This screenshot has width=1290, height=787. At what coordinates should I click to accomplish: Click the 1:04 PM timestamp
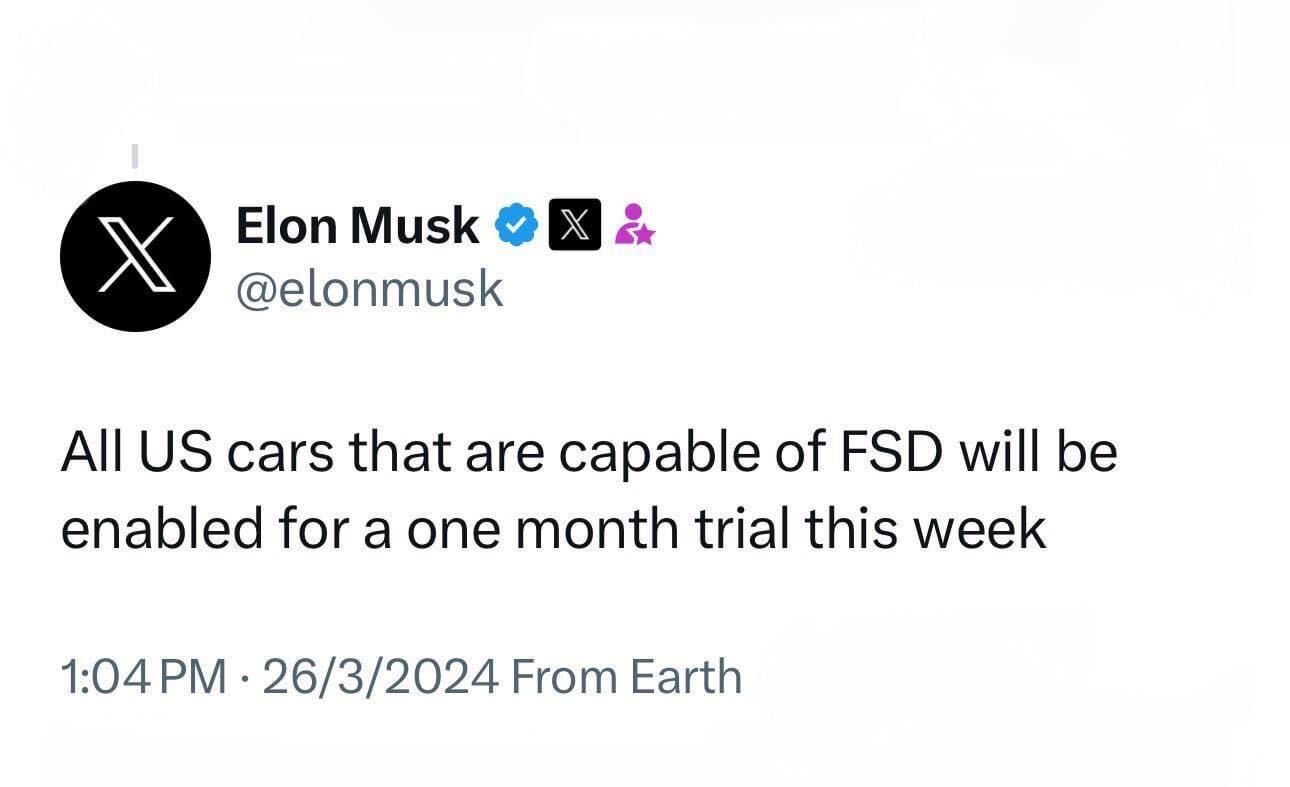tap(143, 677)
